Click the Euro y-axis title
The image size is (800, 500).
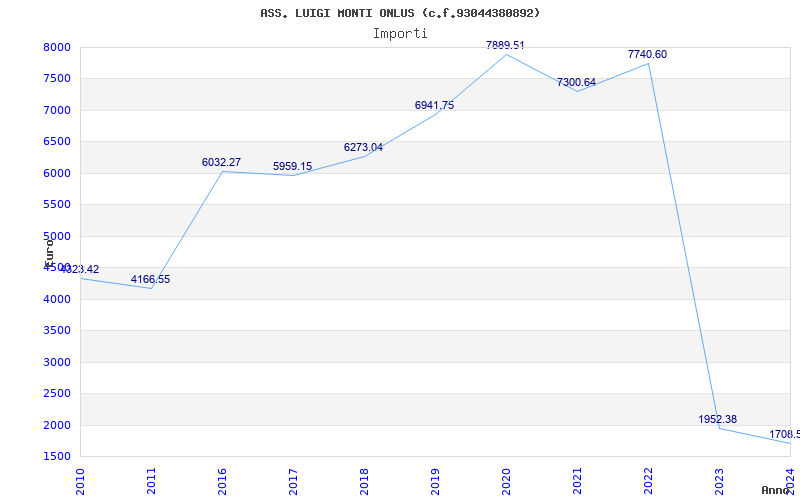49,253
